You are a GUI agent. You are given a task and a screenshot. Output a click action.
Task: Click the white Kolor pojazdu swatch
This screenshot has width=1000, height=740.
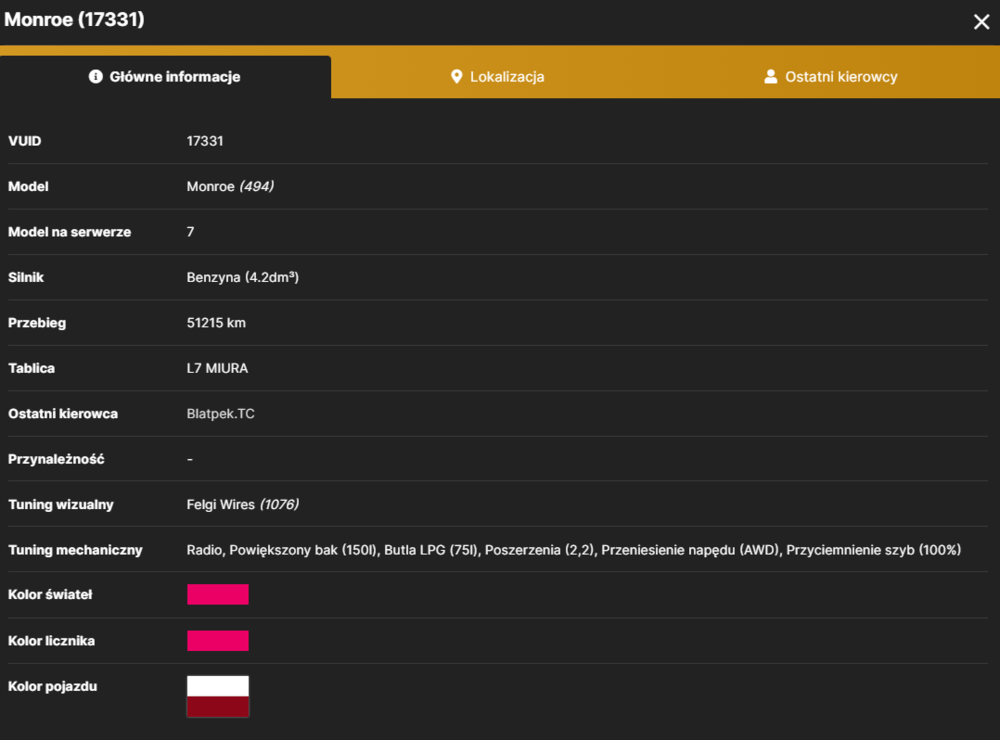point(217,686)
